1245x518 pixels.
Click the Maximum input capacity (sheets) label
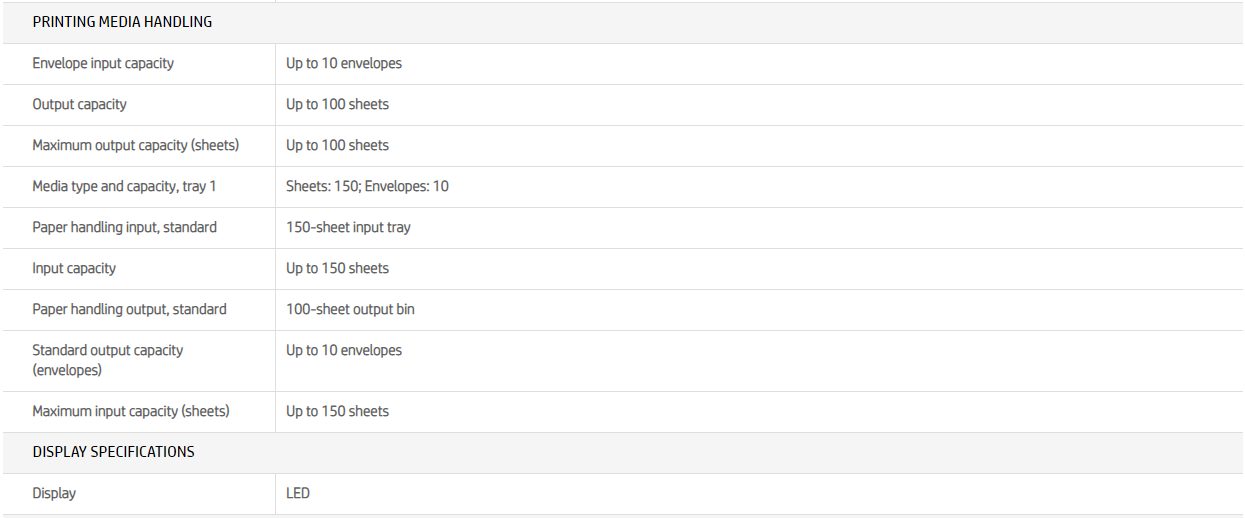point(131,411)
